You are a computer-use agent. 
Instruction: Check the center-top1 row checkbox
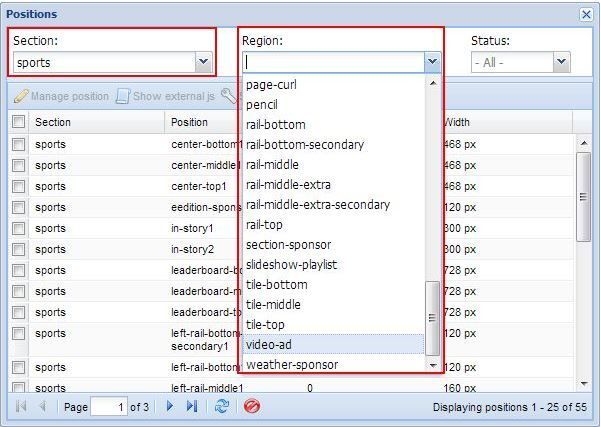tap(18, 186)
